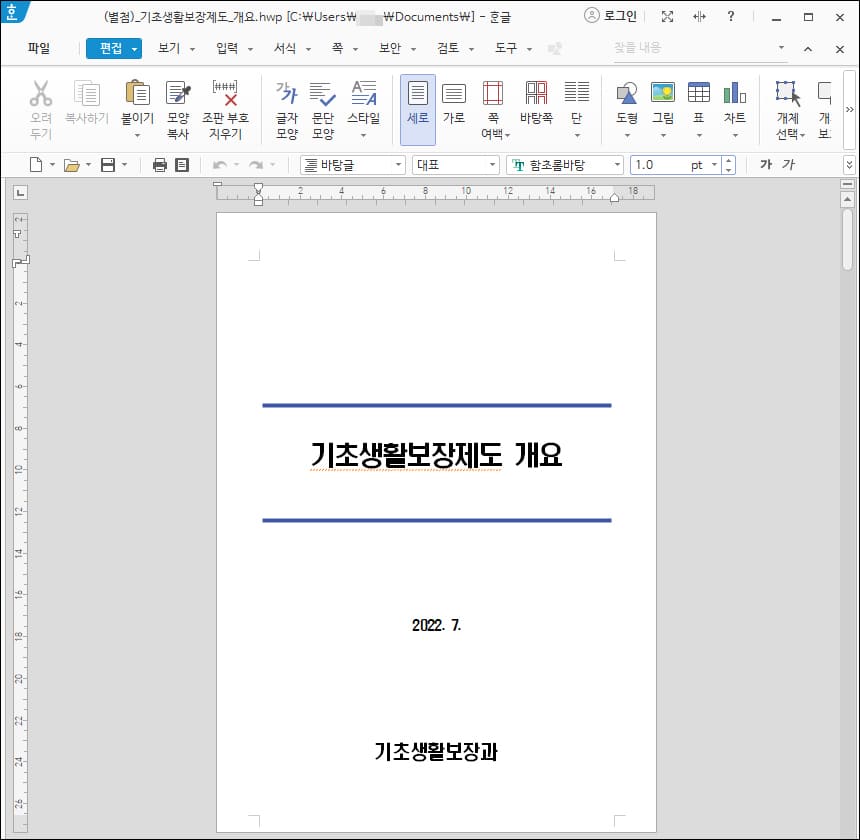Screen dimensions: 860x840
Task: Expand the Paste (붙이기) dropdown arrow
Action: tap(137, 135)
